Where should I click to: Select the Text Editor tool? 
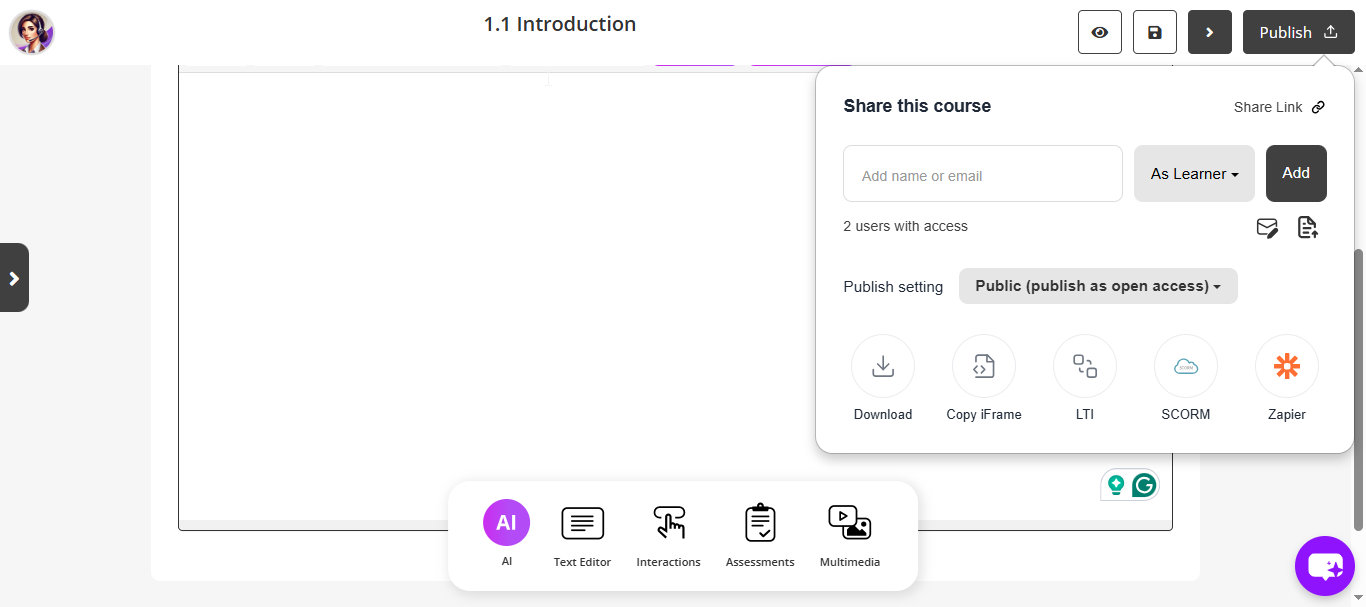coord(582,523)
